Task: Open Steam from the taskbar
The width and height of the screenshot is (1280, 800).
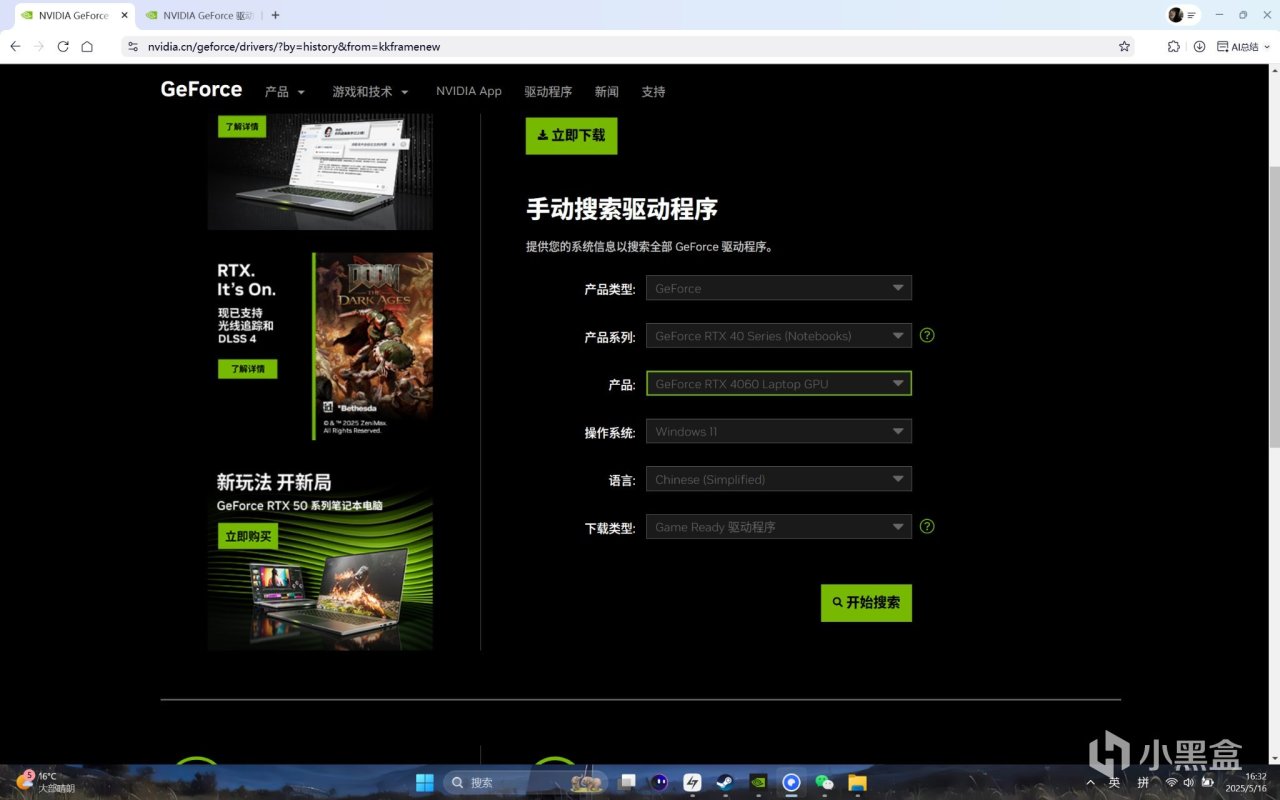Action: click(x=725, y=782)
